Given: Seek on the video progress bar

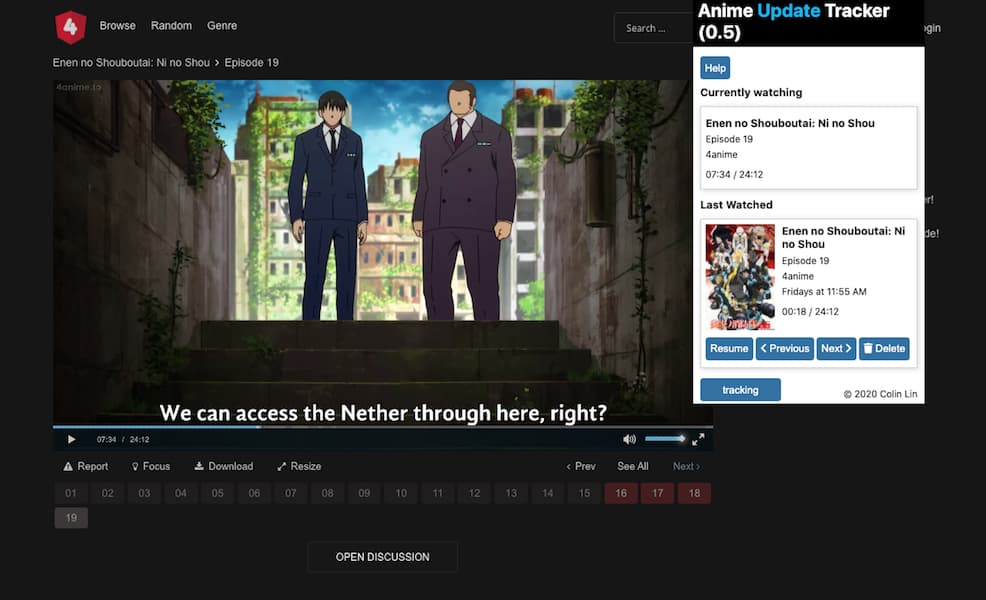Looking at the screenshot, I should 382,427.
